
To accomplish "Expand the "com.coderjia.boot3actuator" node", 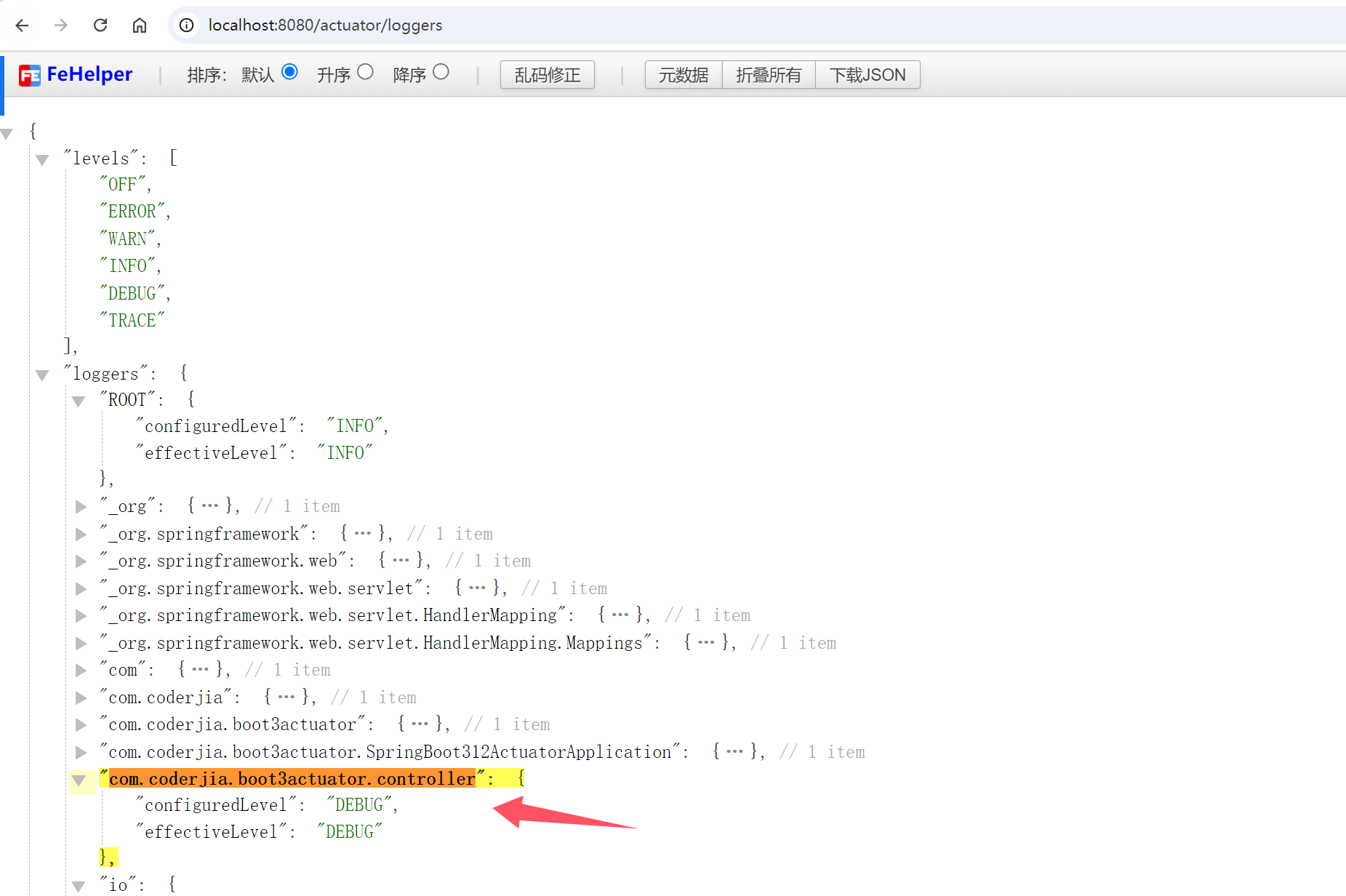I will [81, 724].
